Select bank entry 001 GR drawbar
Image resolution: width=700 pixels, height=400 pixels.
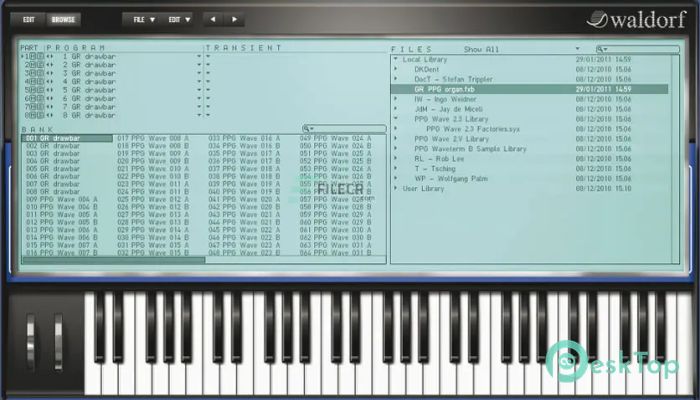pyautogui.click(x=67, y=138)
